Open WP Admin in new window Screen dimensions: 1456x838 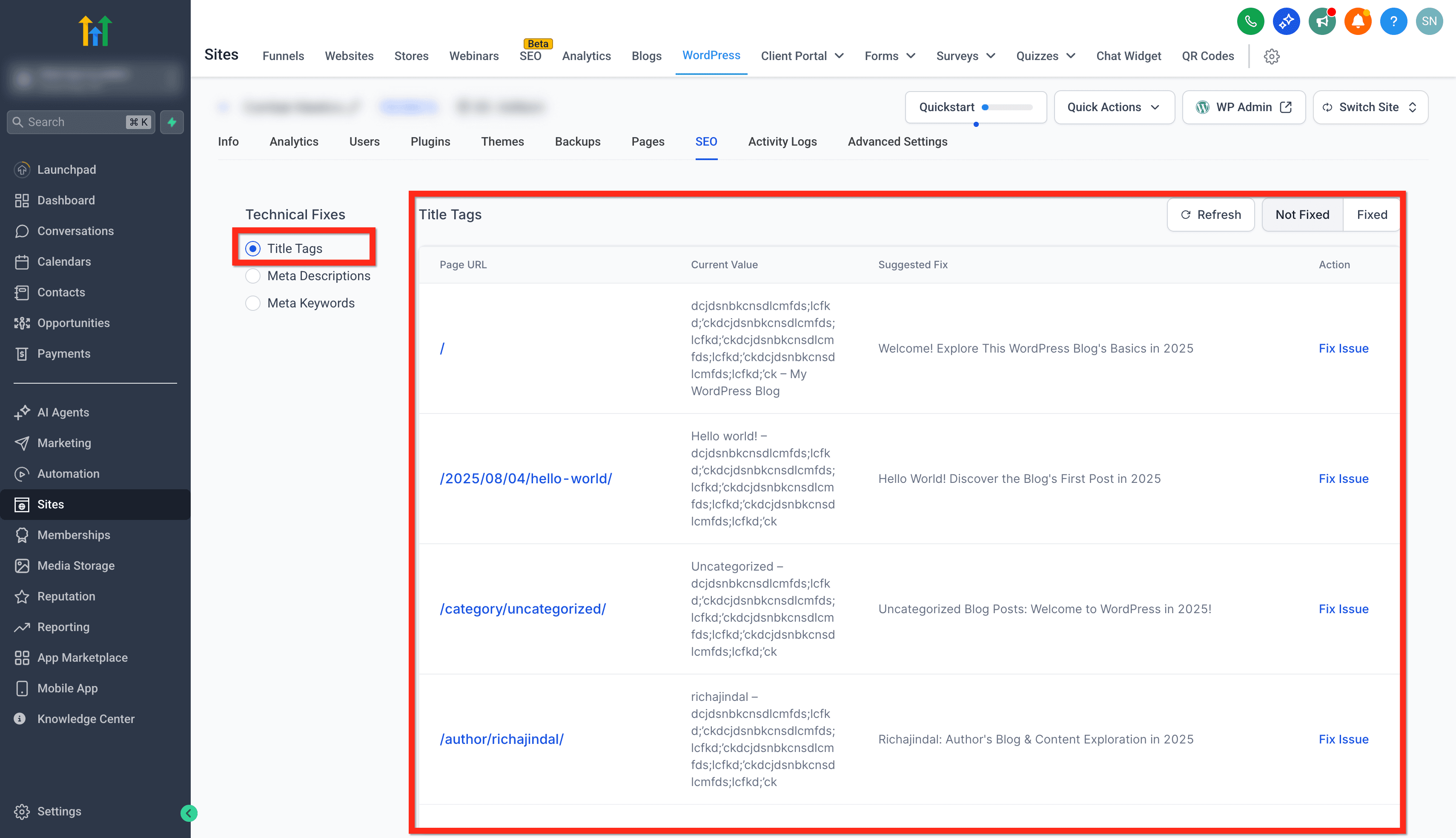pos(1243,107)
